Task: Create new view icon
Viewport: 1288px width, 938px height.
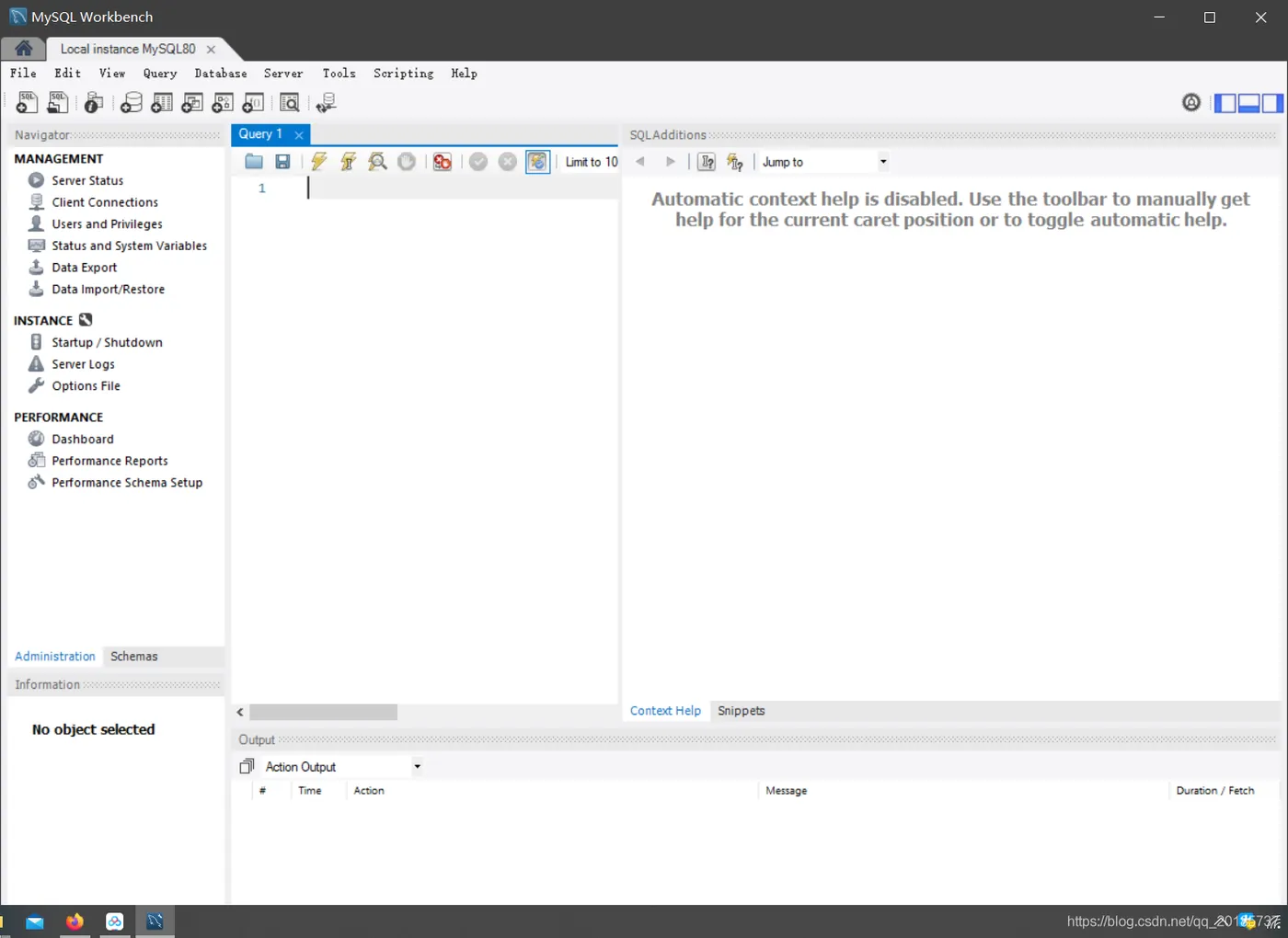Action: pos(192,102)
